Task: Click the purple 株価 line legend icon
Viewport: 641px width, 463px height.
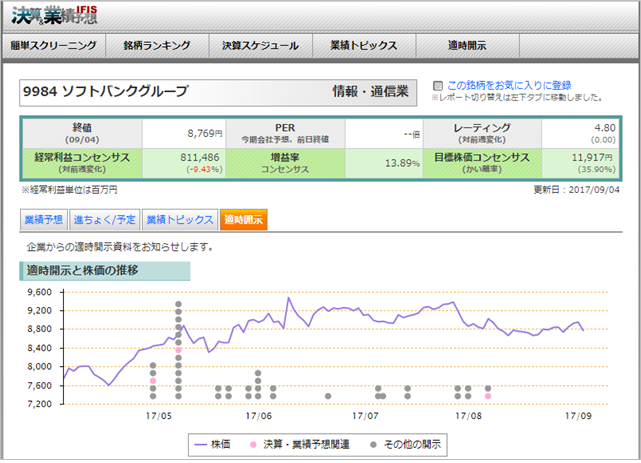Action: (x=203, y=442)
